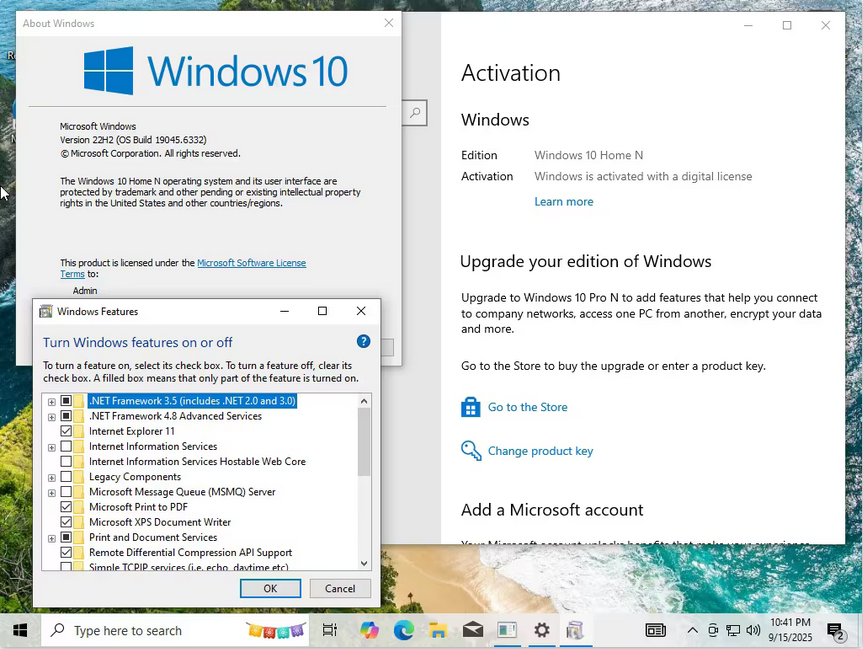Select the Microsoft XPS Document Writer row

160,522
